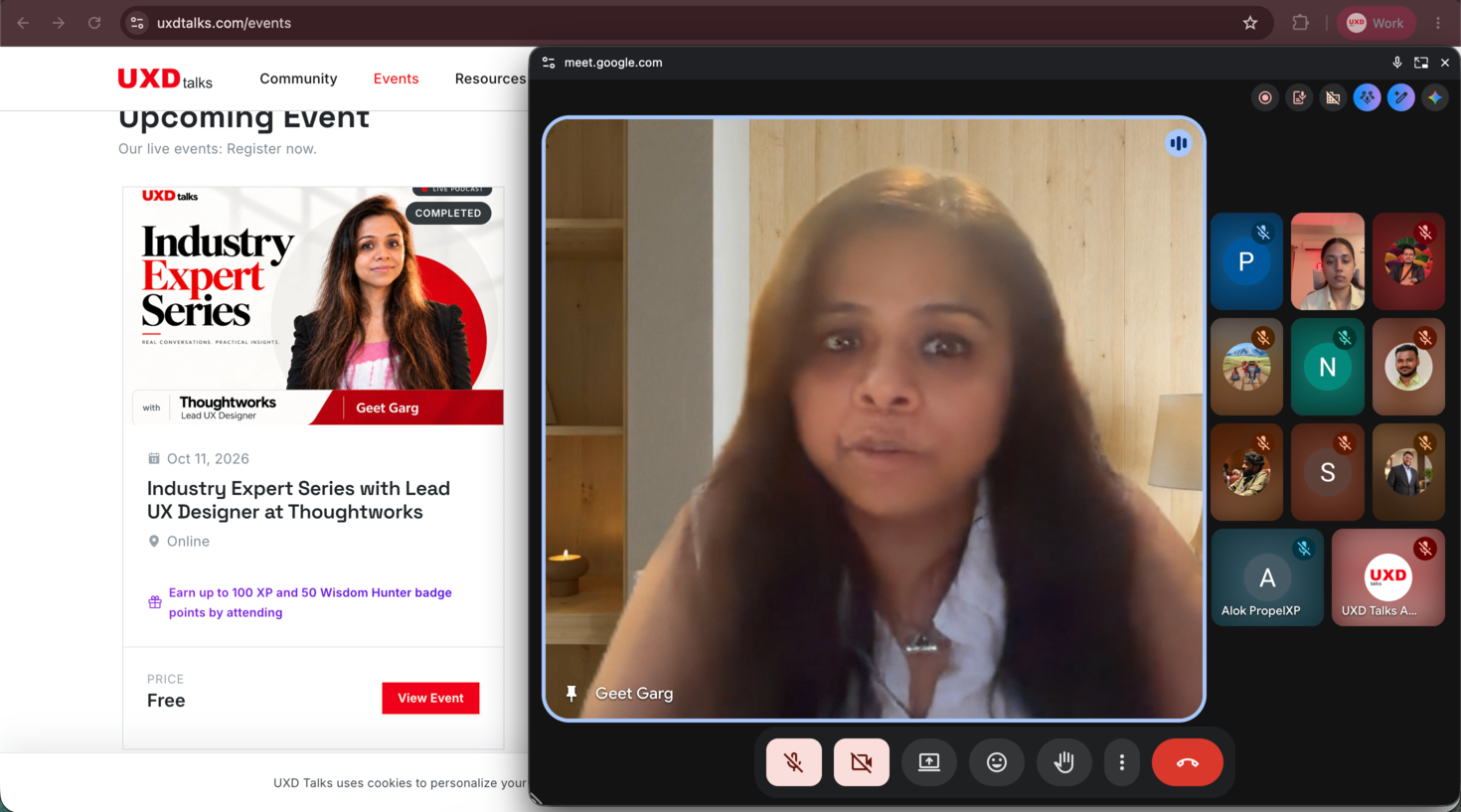Open the emoji reactions button
Screen dimensions: 1461x812
click(x=997, y=762)
